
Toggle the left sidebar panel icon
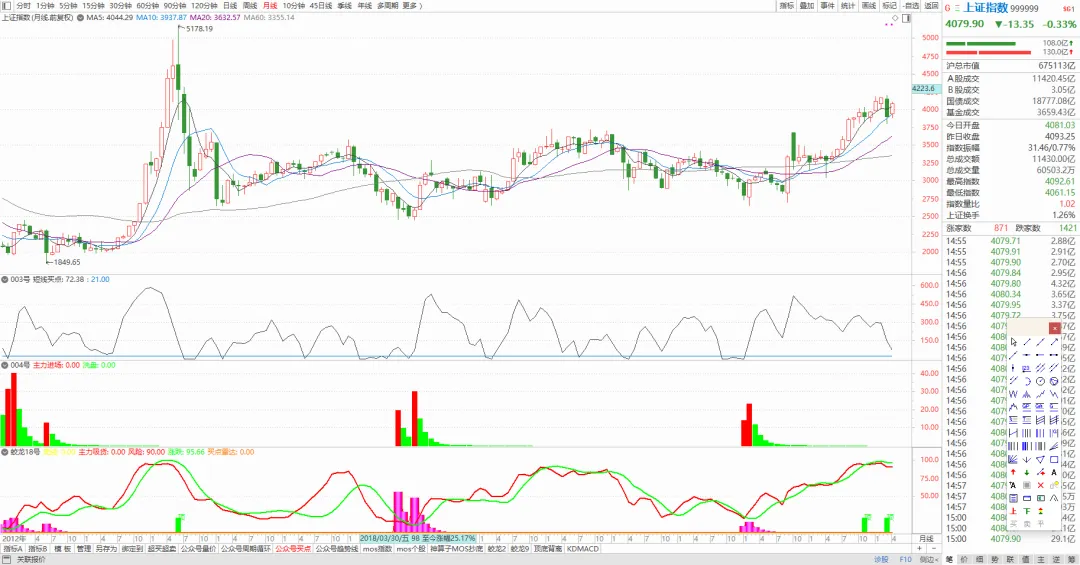click(x=6, y=6)
